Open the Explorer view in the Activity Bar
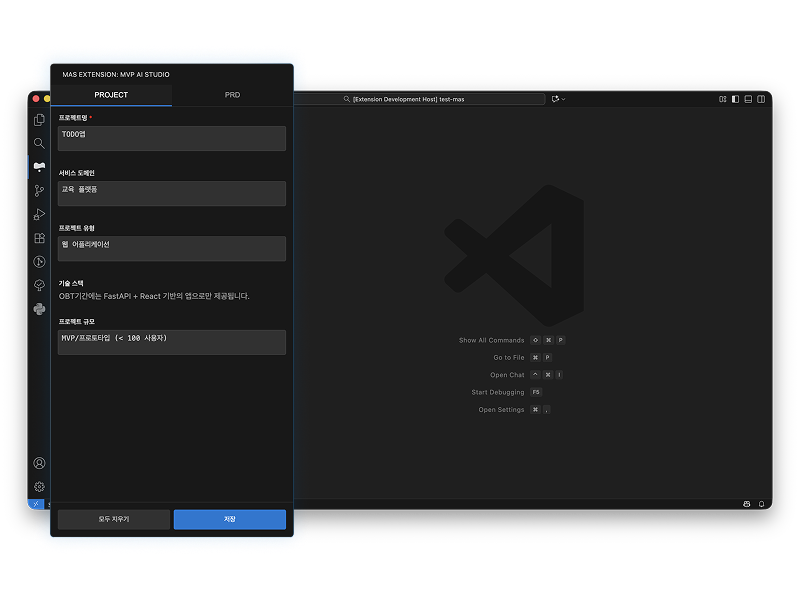This screenshot has width=800, height=600. pyautogui.click(x=38, y=118)
